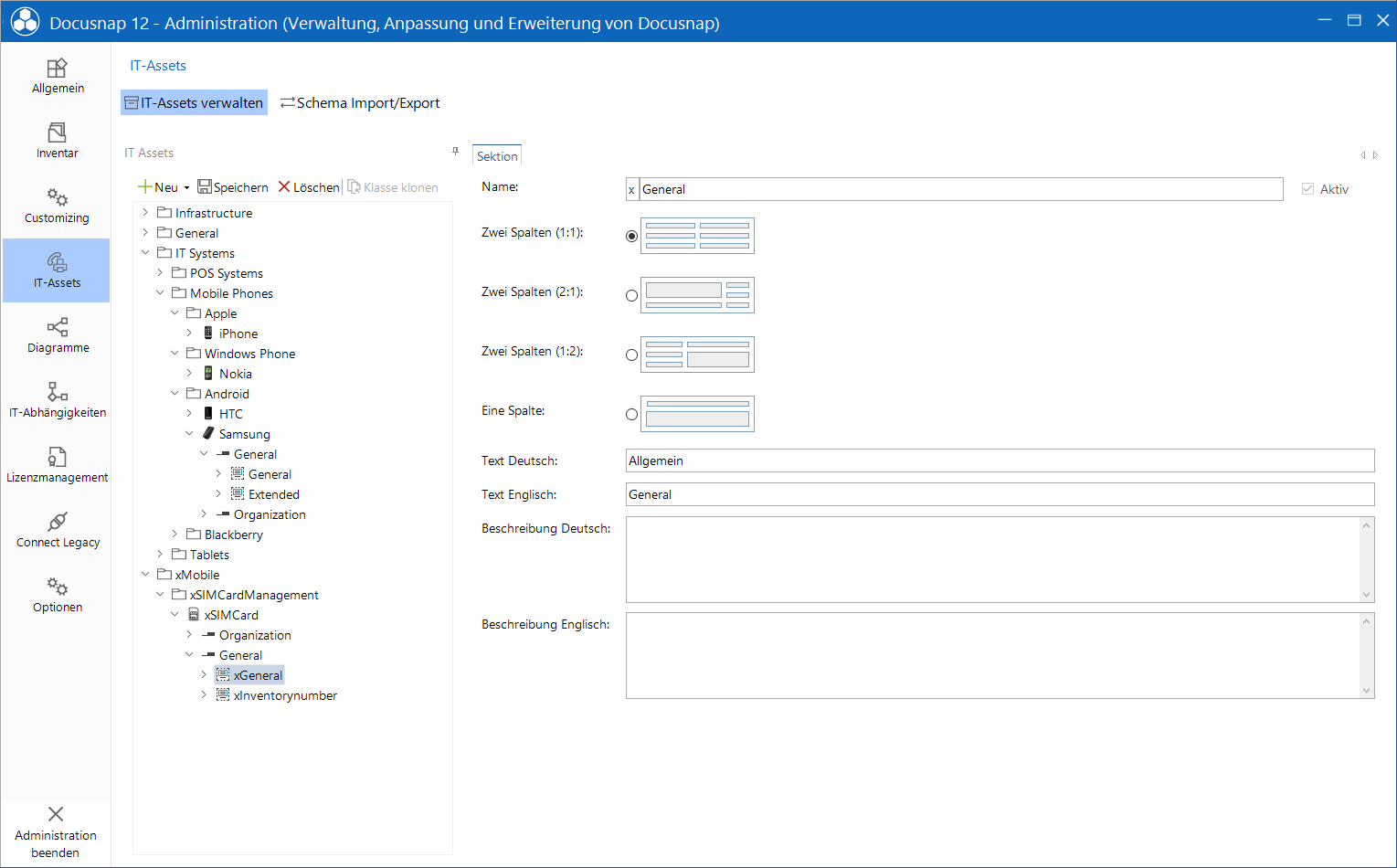Choose the two columns 2:1 layout thumbnail

pos(697,295)
